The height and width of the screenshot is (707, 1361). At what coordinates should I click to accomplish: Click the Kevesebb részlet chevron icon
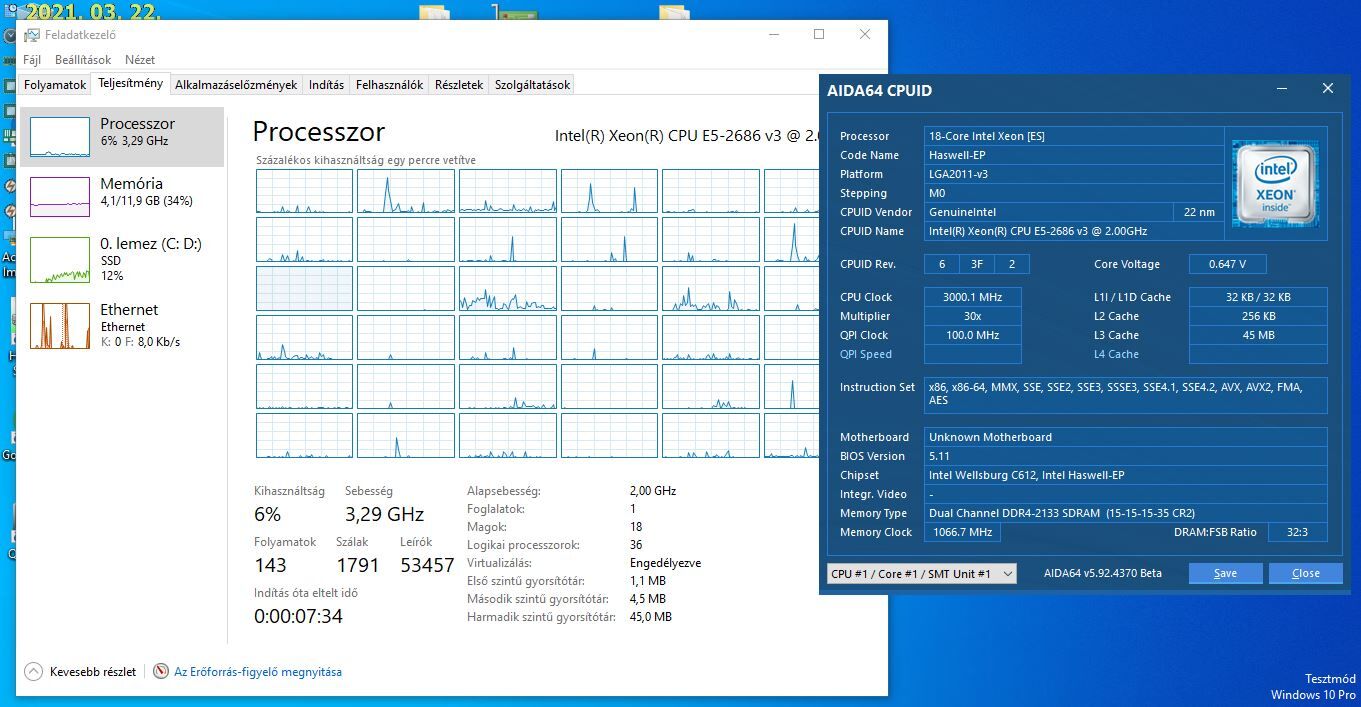point(34,672)
